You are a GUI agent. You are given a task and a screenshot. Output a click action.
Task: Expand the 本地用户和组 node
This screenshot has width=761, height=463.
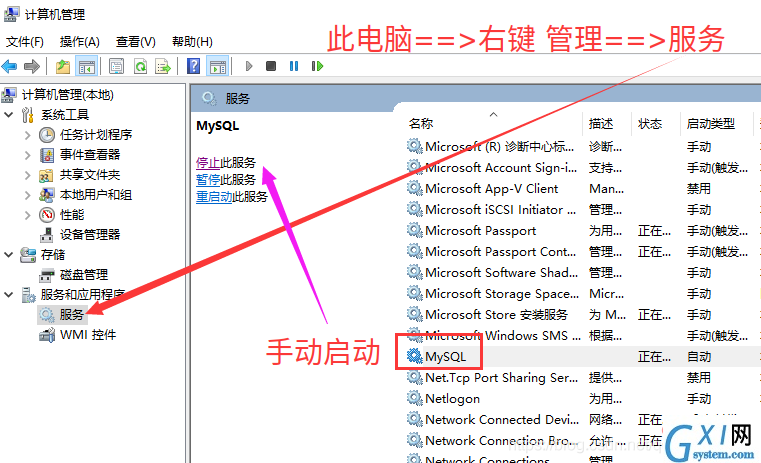[x=28, y=195]
